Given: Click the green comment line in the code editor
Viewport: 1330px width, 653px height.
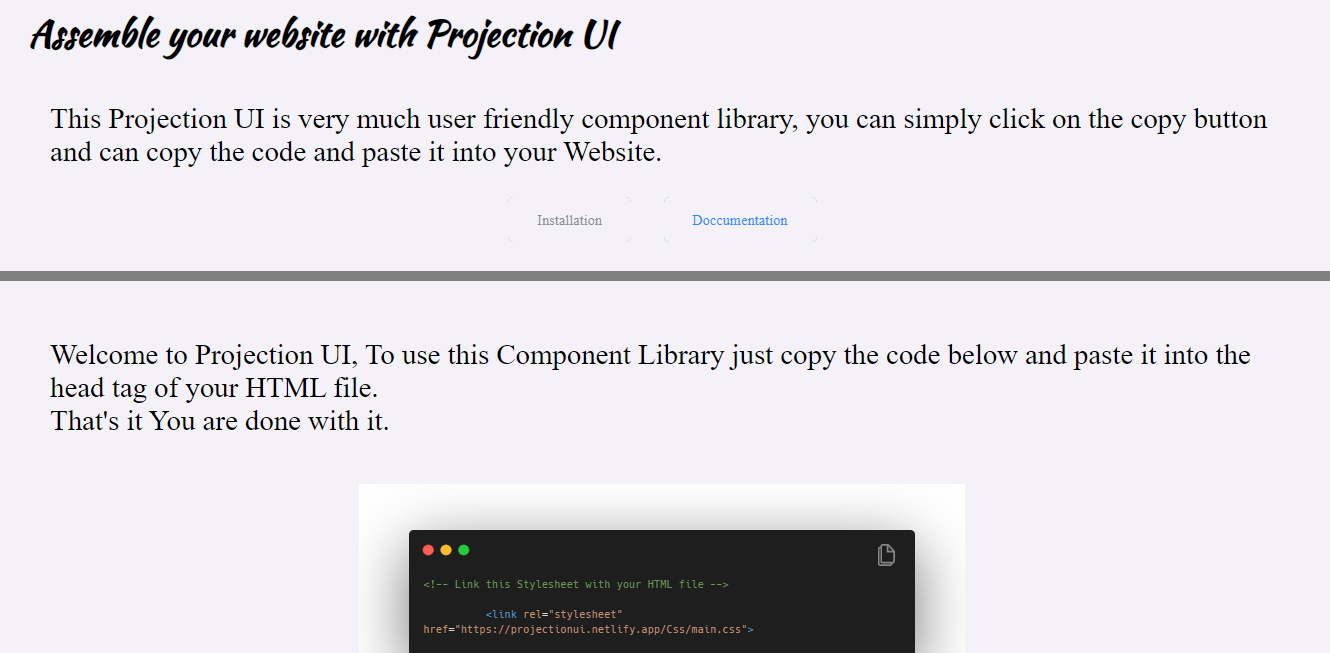Looking at the screenshot, I should (572, 584).
